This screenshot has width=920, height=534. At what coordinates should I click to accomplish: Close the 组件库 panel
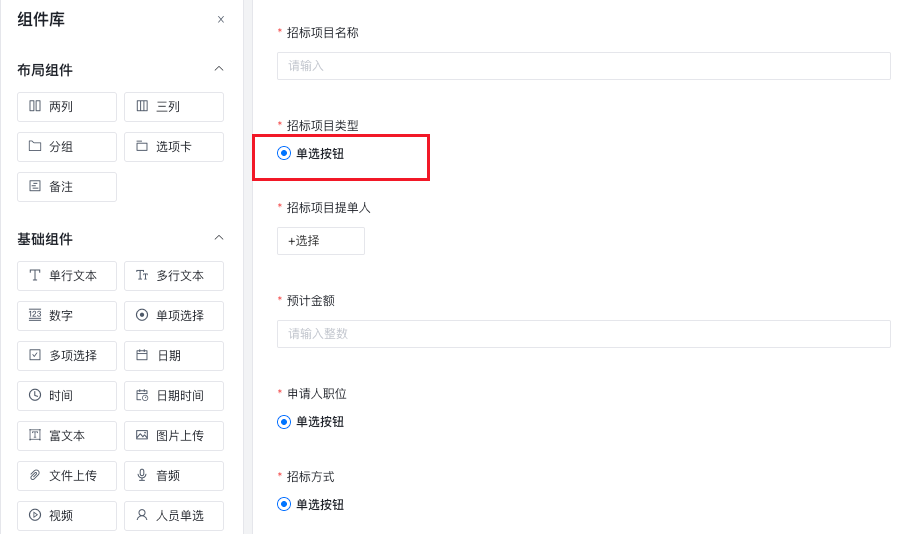coord(221,19)
